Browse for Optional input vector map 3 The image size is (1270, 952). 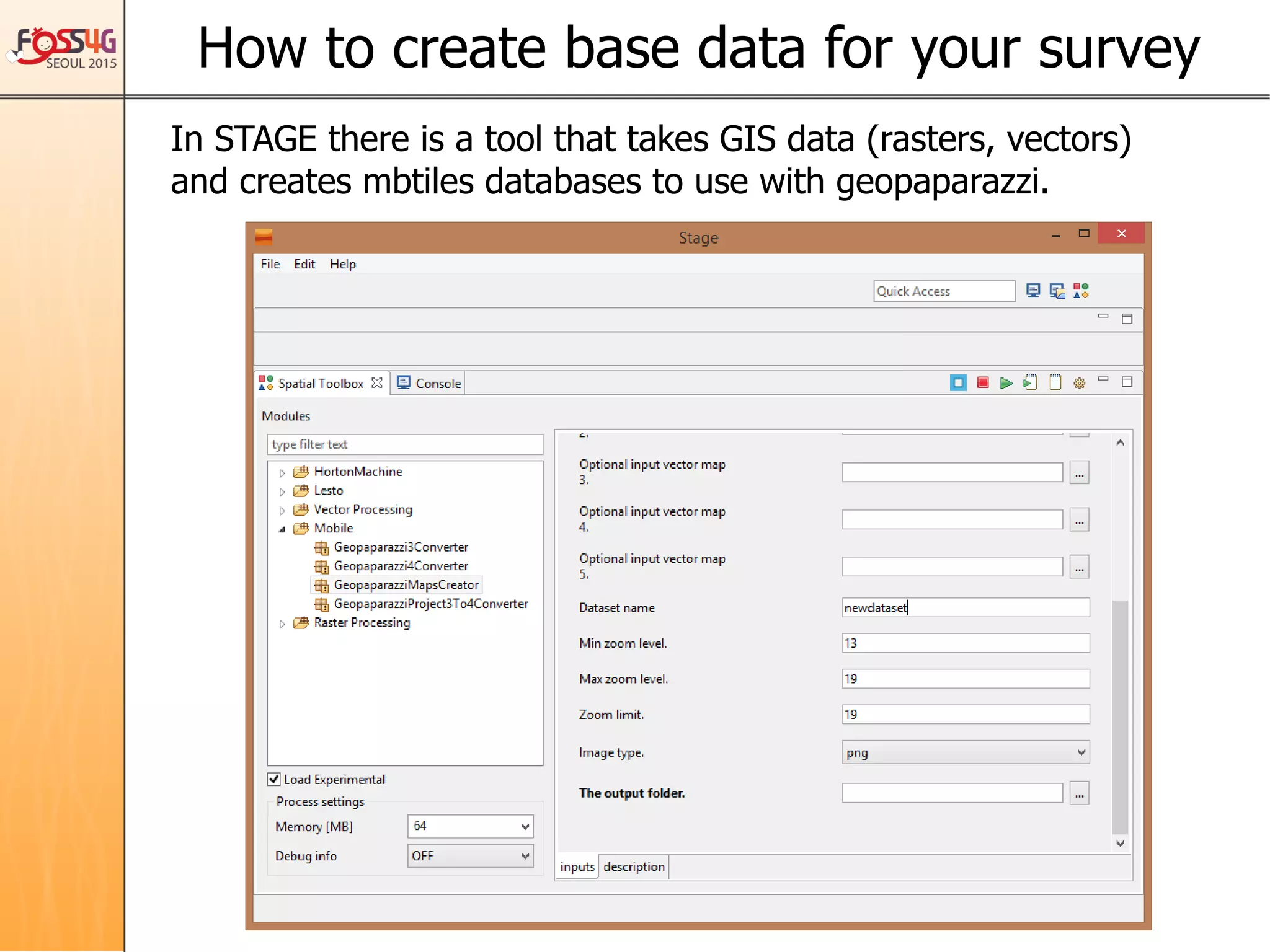tap(1080, 473)
